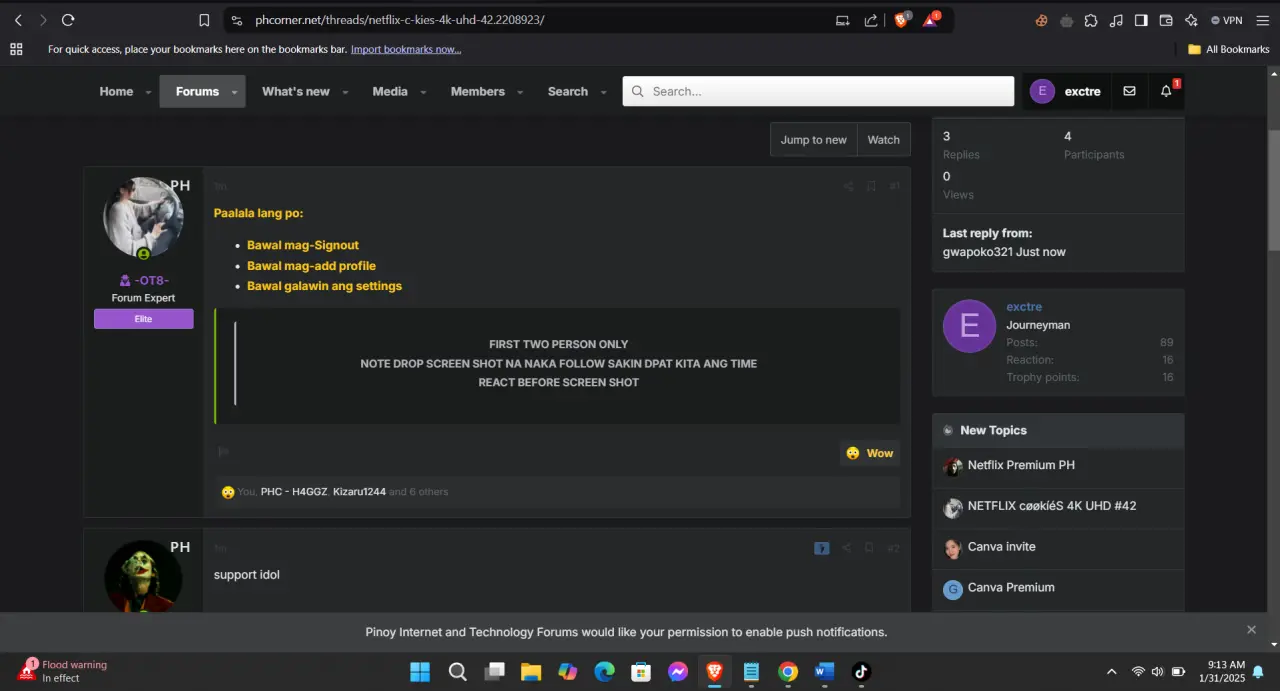
Task: Open Brave Rewards triangle icon
Action: (930, 20)
